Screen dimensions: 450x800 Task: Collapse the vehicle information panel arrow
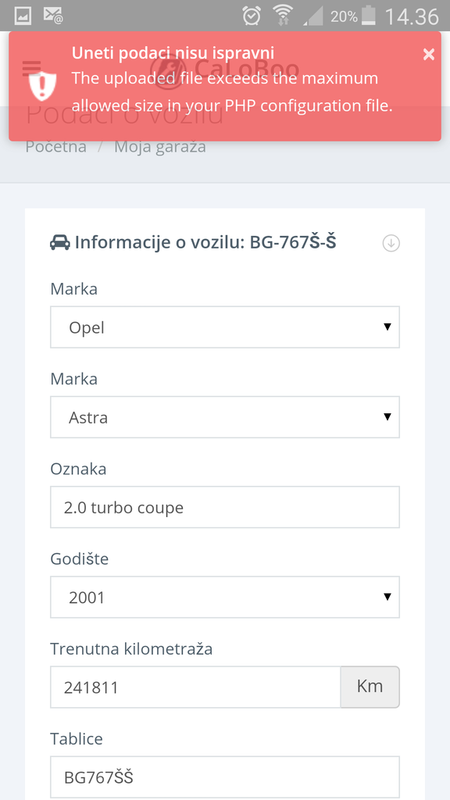[x=391, y=243]
